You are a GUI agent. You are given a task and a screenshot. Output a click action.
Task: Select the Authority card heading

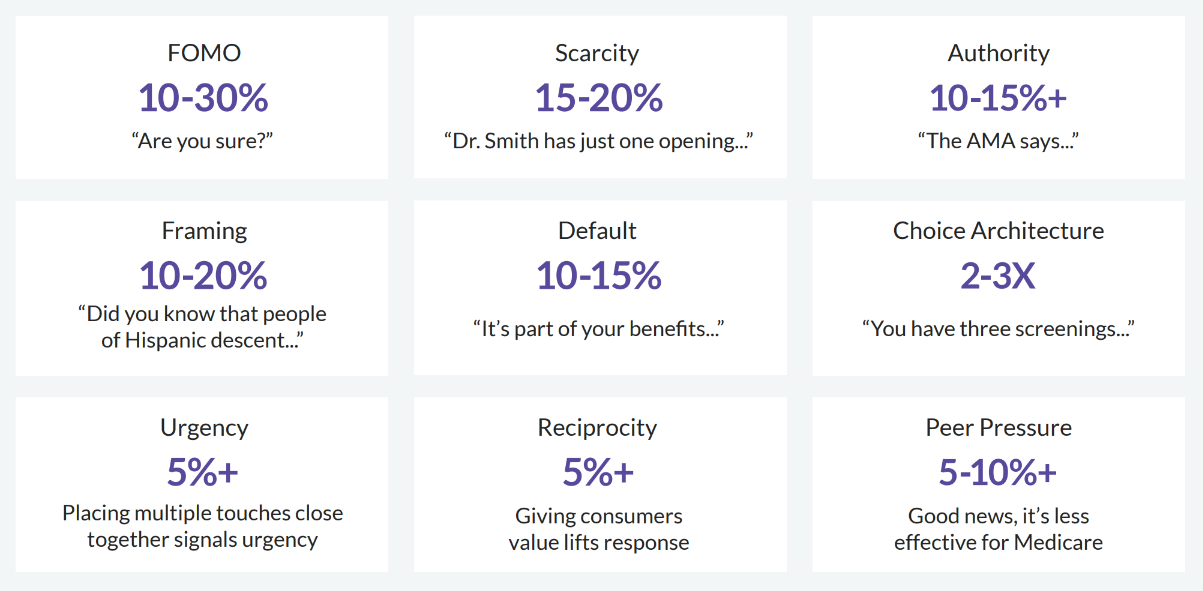(x=998, y=53)
